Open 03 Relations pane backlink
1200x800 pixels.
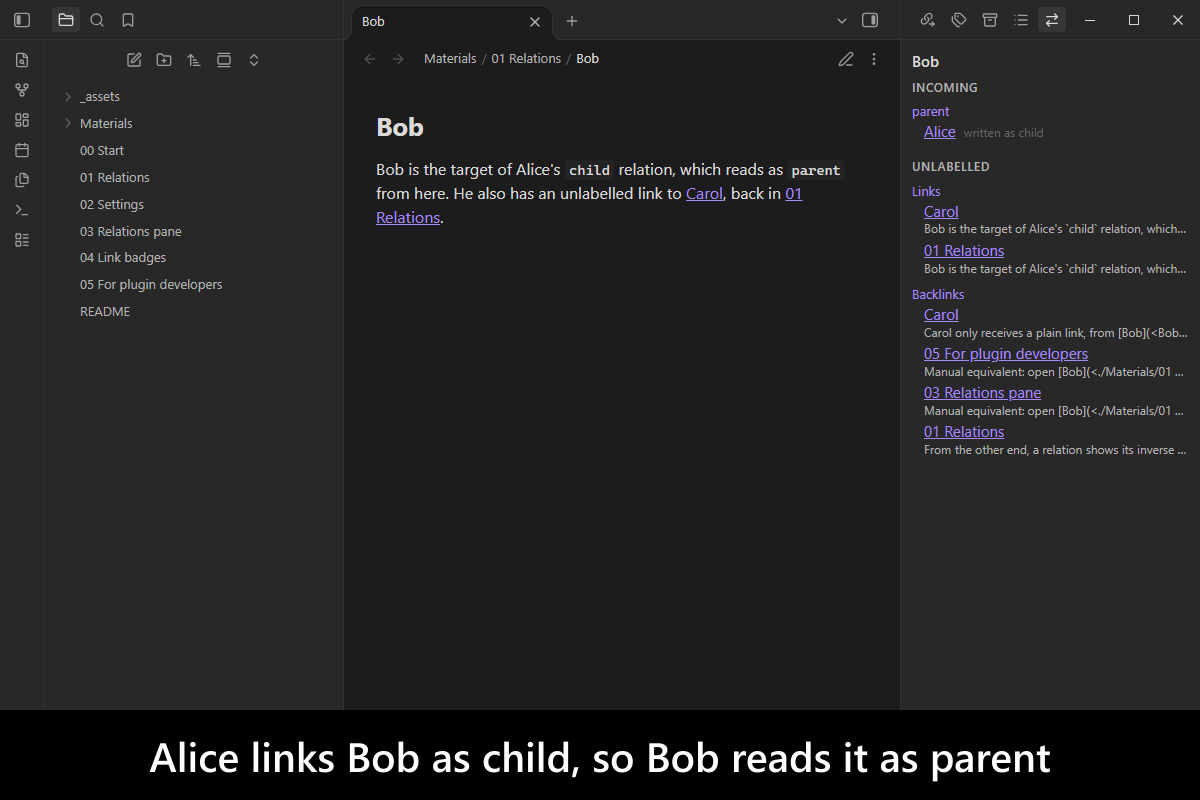click(x=982, y=393)
